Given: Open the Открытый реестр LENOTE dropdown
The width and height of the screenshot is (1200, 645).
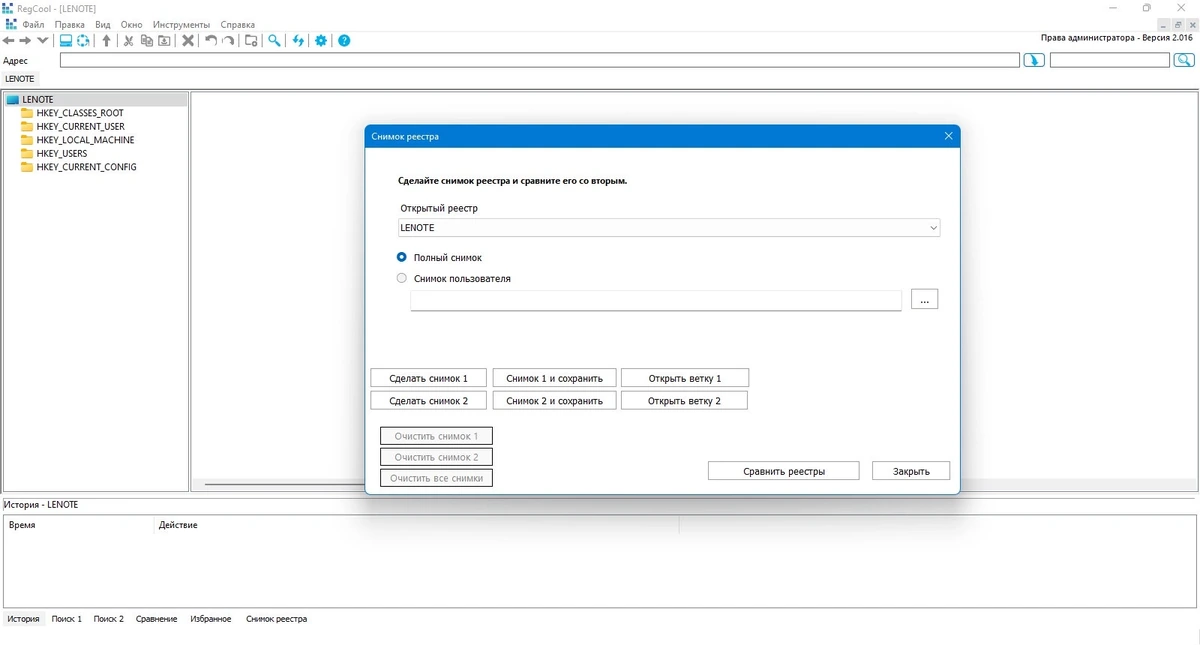Looking at the screenshot, I should coord(668,228).
